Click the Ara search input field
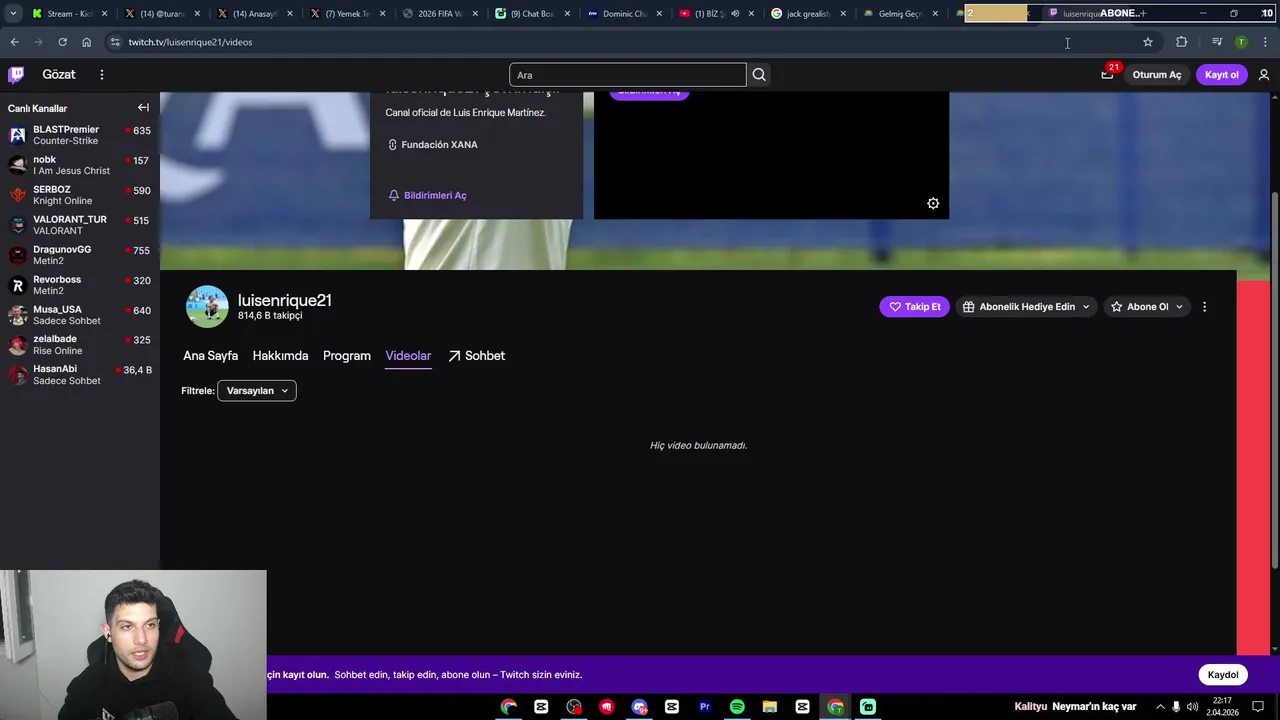This screenshot has width=1280, height=720. point(628,75)
